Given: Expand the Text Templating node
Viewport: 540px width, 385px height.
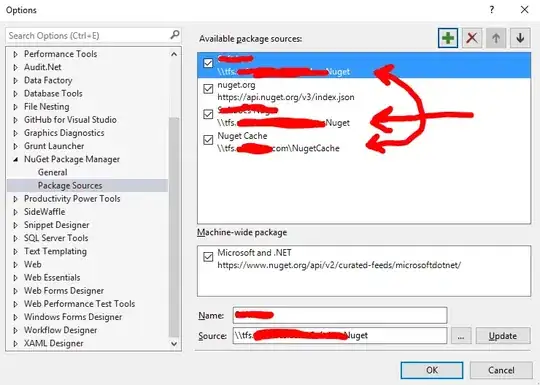Looking at the screenshot, I should click(x=15, y=251).
